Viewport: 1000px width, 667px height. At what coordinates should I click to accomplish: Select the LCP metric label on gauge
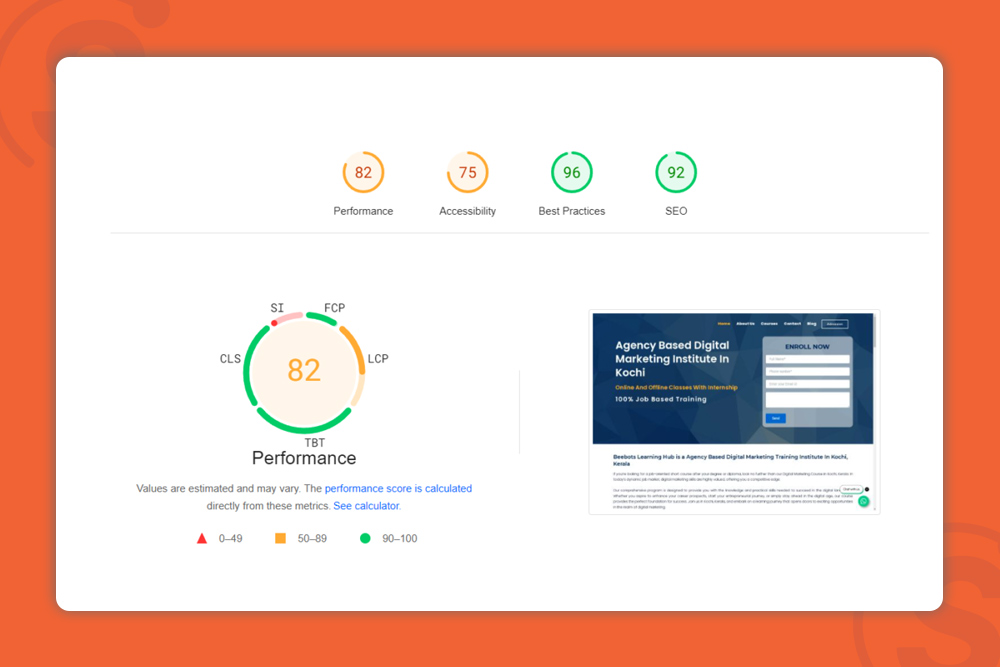(x=378, y=359)
